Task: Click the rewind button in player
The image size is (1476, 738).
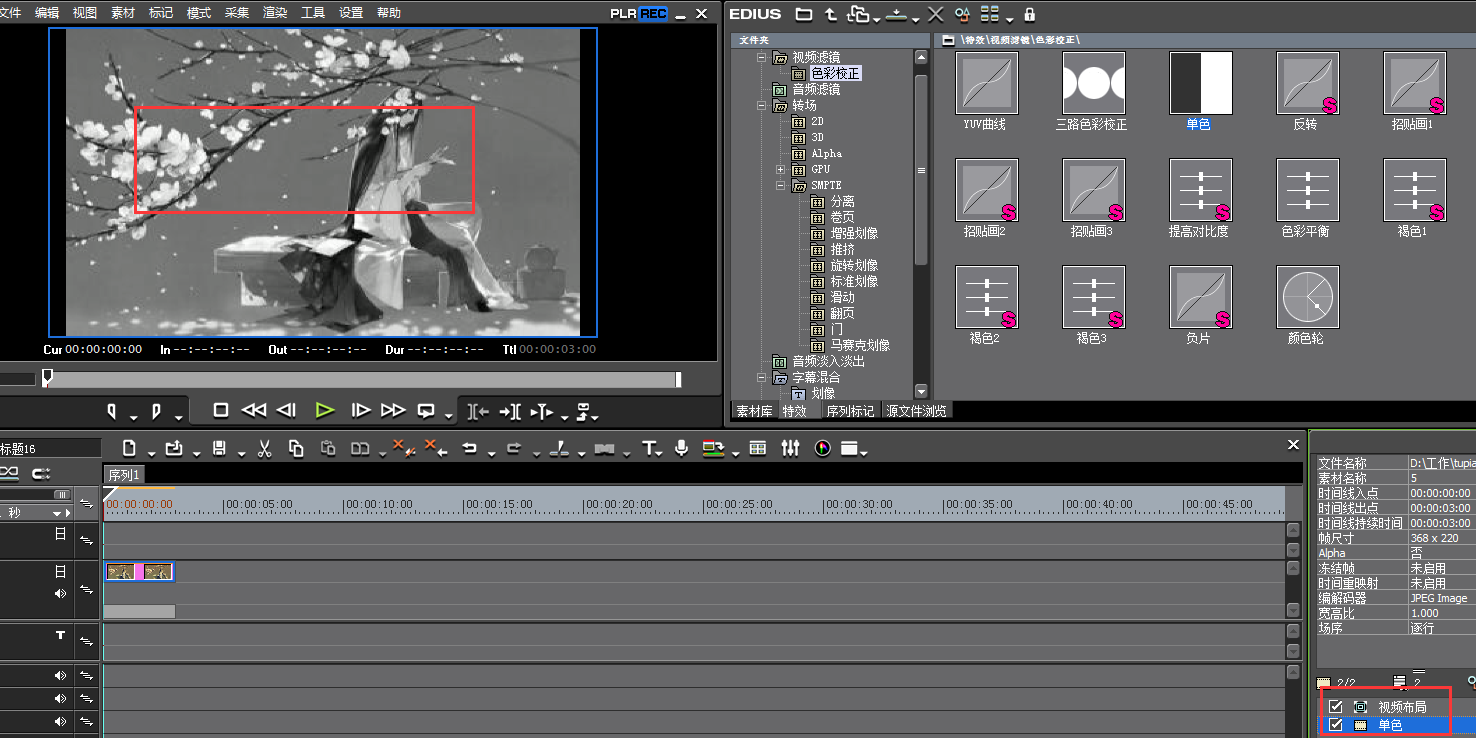Action: 254,410
